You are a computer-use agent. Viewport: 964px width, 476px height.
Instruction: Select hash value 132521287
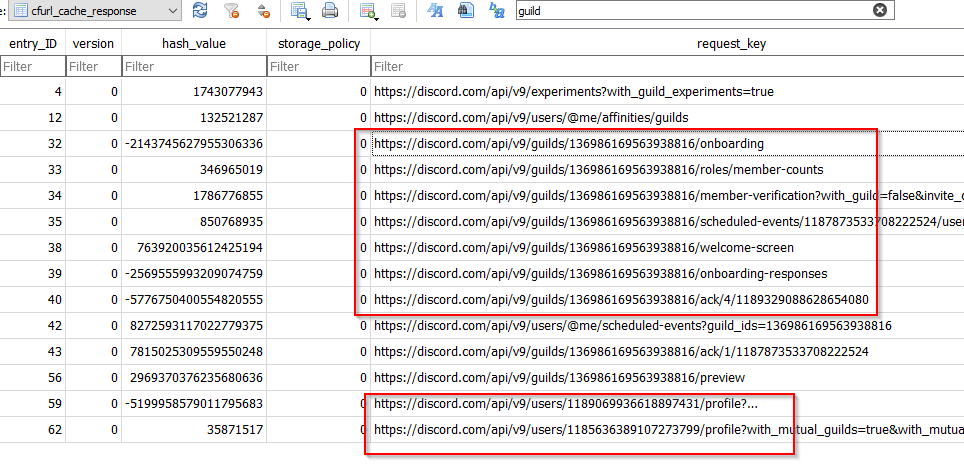(194, 117)
